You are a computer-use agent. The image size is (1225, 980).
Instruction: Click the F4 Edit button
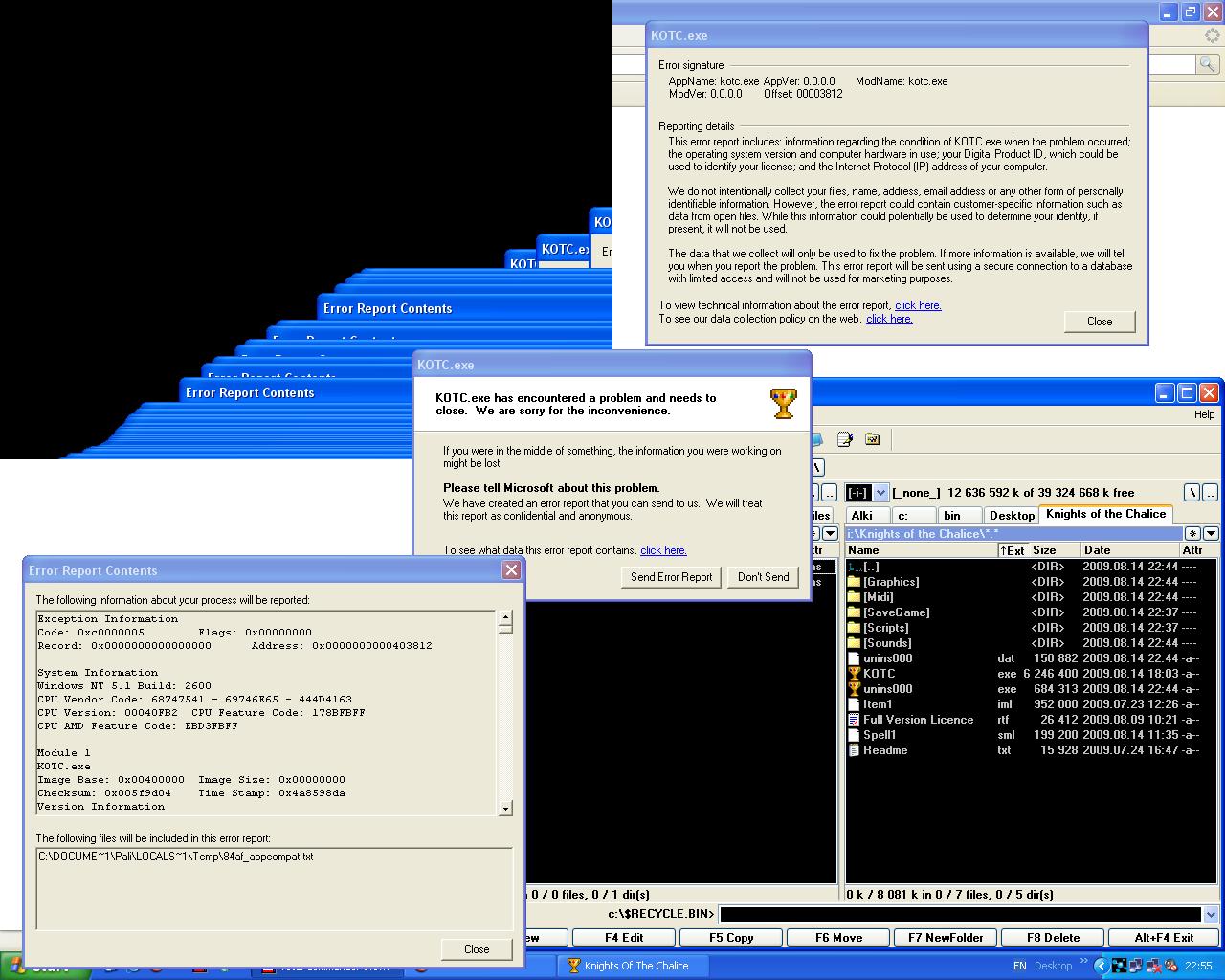pos(624,938)
